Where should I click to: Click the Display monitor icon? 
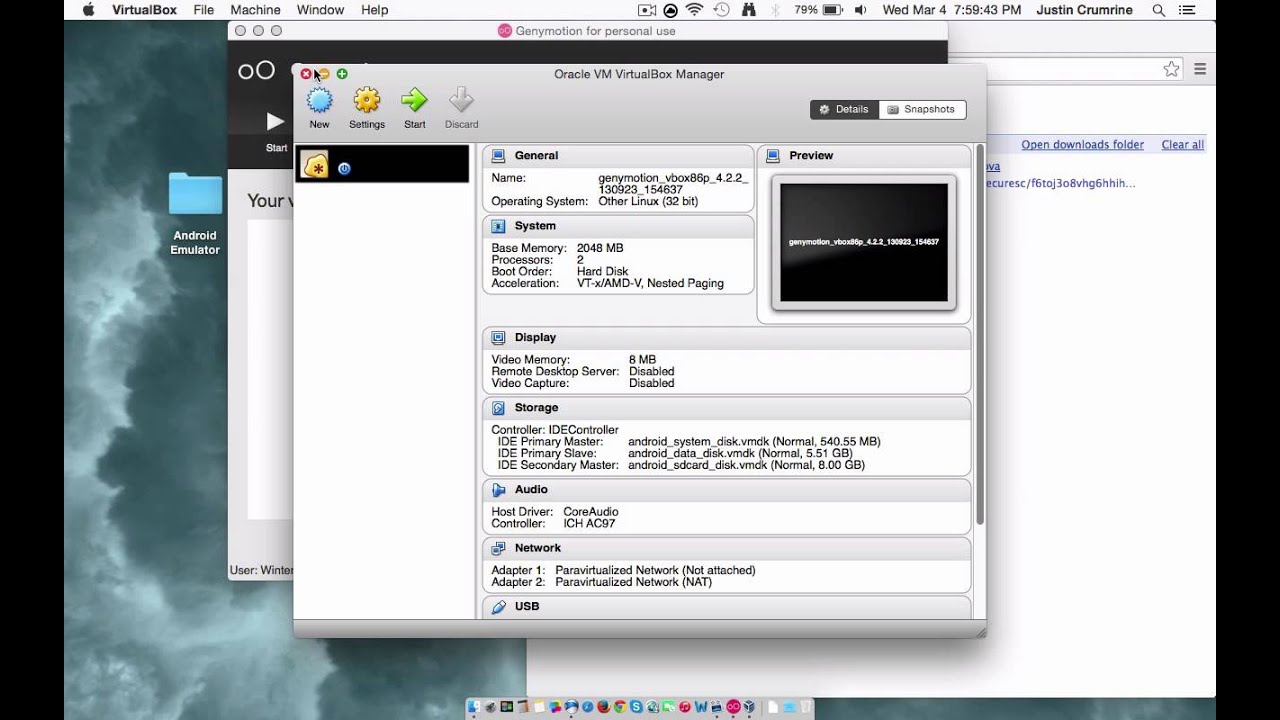pyautogui.click(x=498, y=338)
